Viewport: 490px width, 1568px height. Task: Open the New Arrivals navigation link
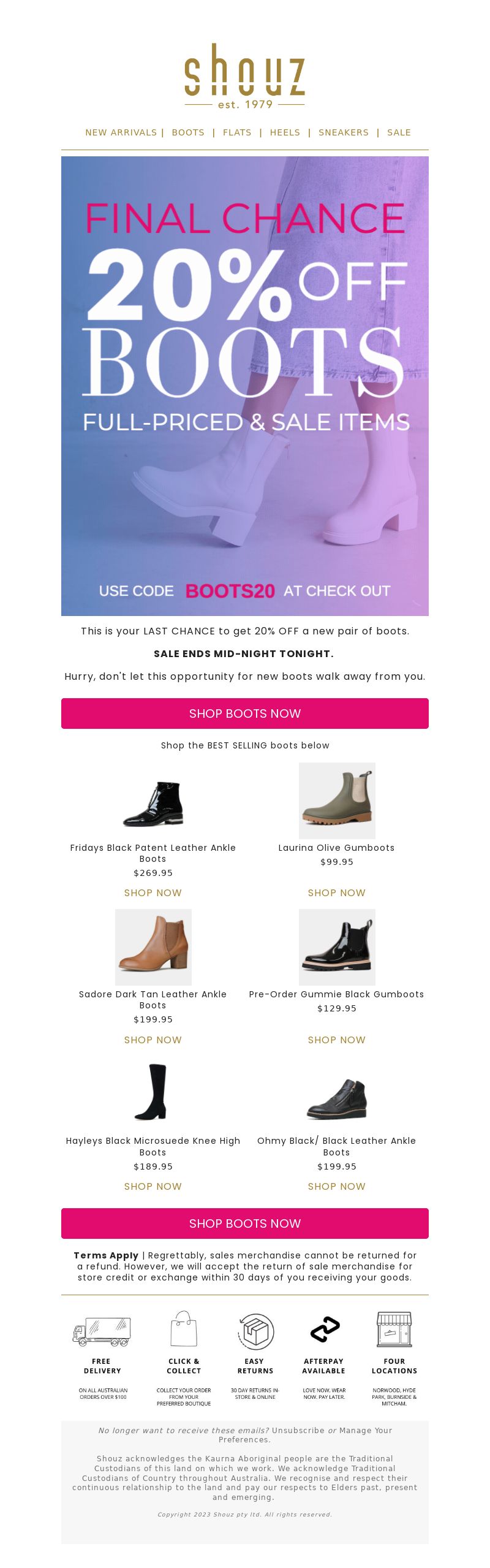pyautogui.click(x=121, y=132)
